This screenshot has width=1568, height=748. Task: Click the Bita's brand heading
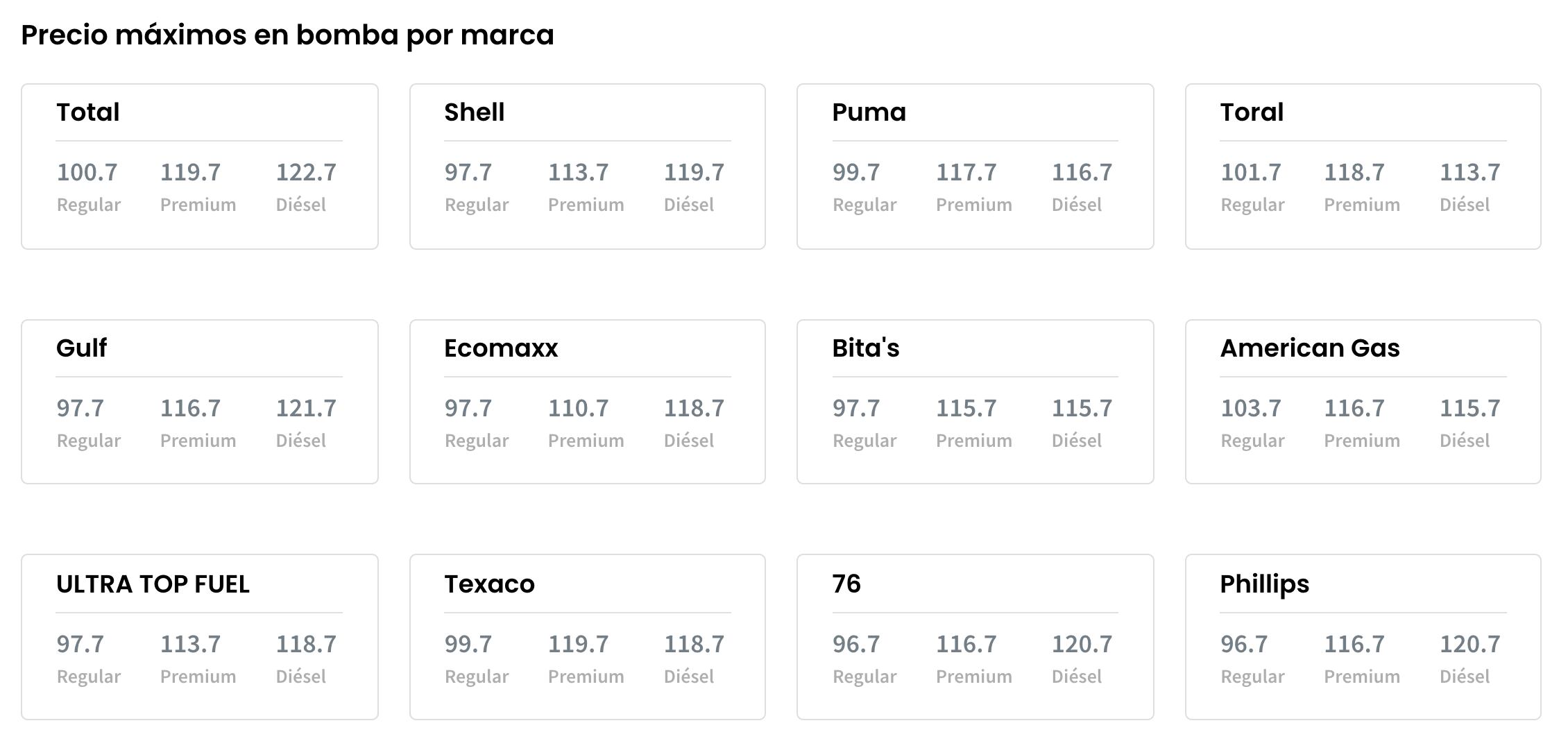(x=865, y=348)
